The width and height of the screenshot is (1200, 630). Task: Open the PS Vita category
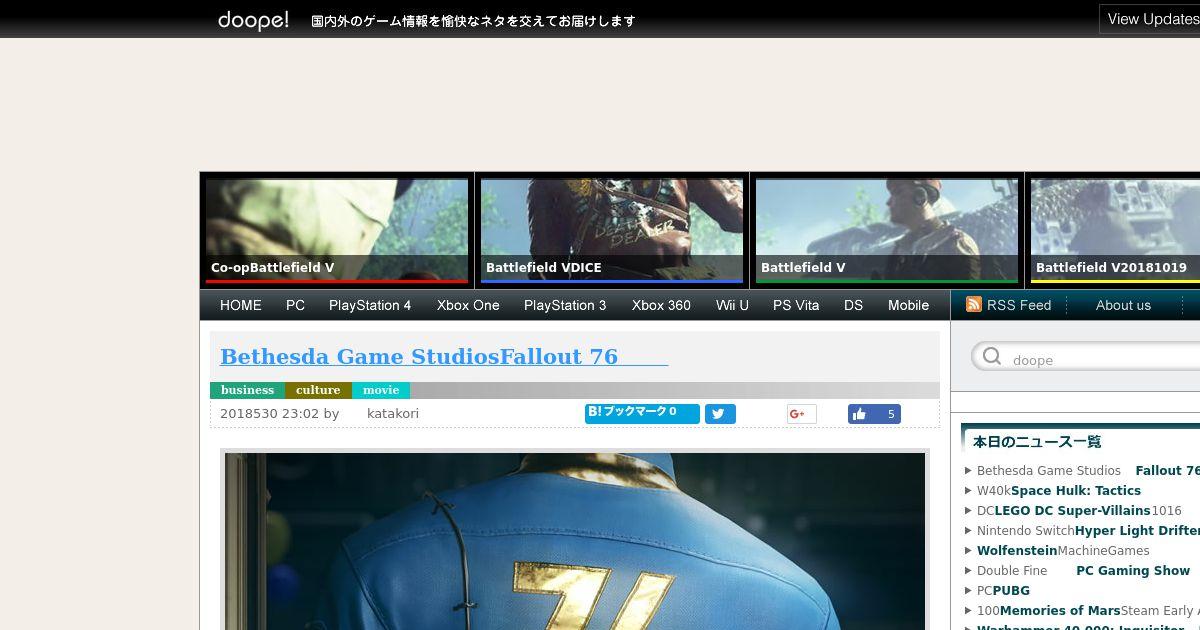click(x=796, y=305)
